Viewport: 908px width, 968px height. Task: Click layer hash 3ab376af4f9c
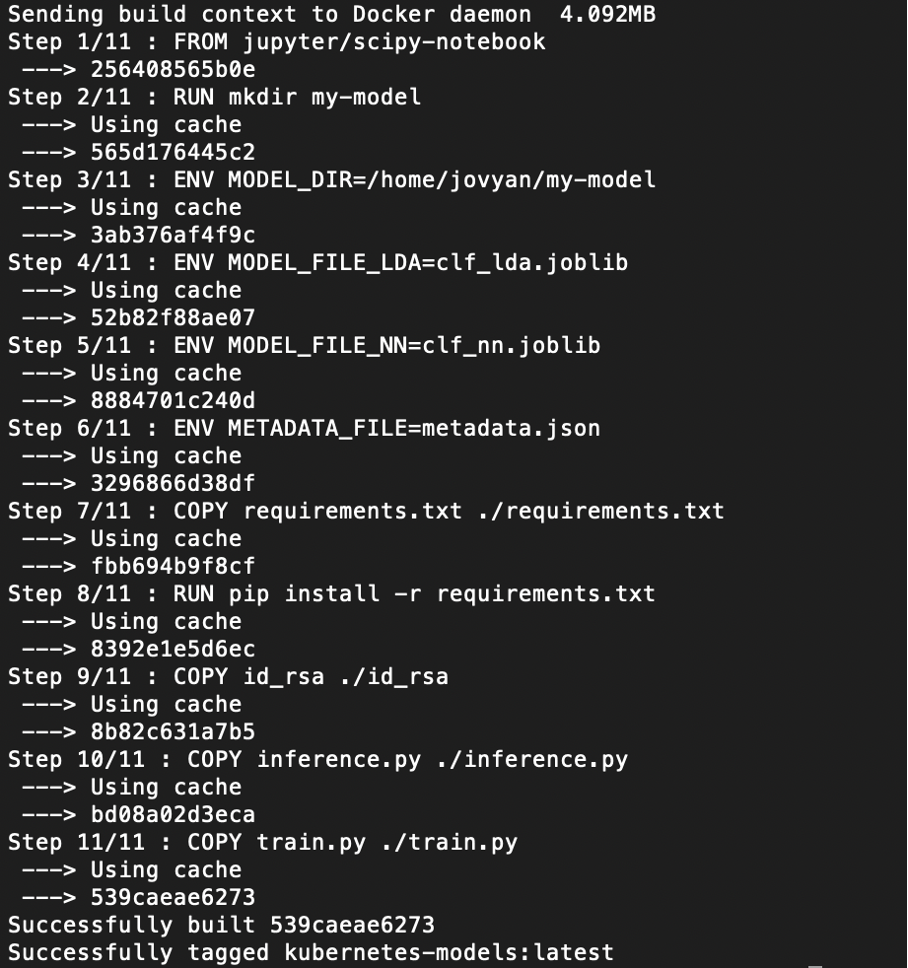tap(172, 235)
